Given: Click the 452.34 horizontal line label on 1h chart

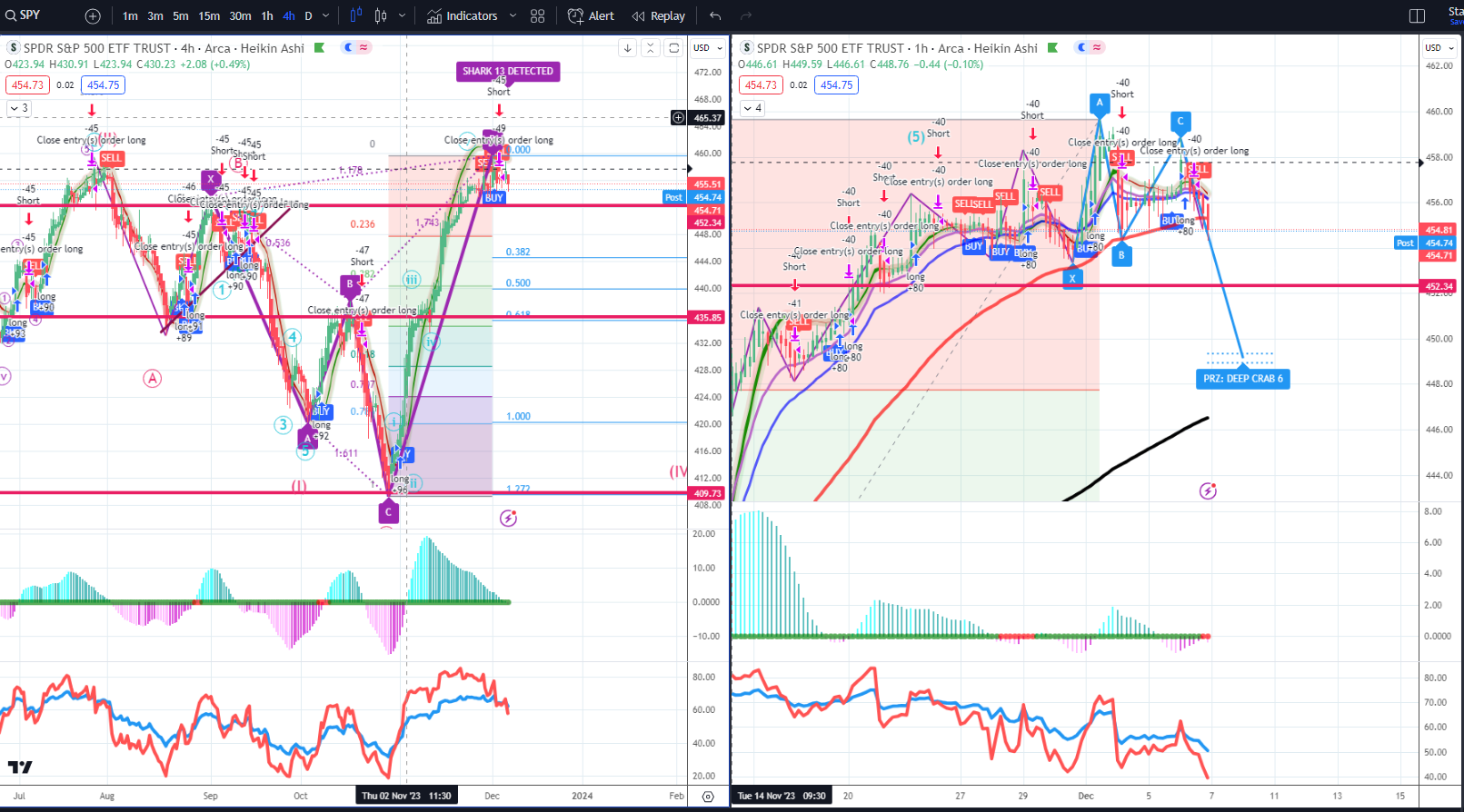Looking at the screenshot, I should pos(1439,286).
